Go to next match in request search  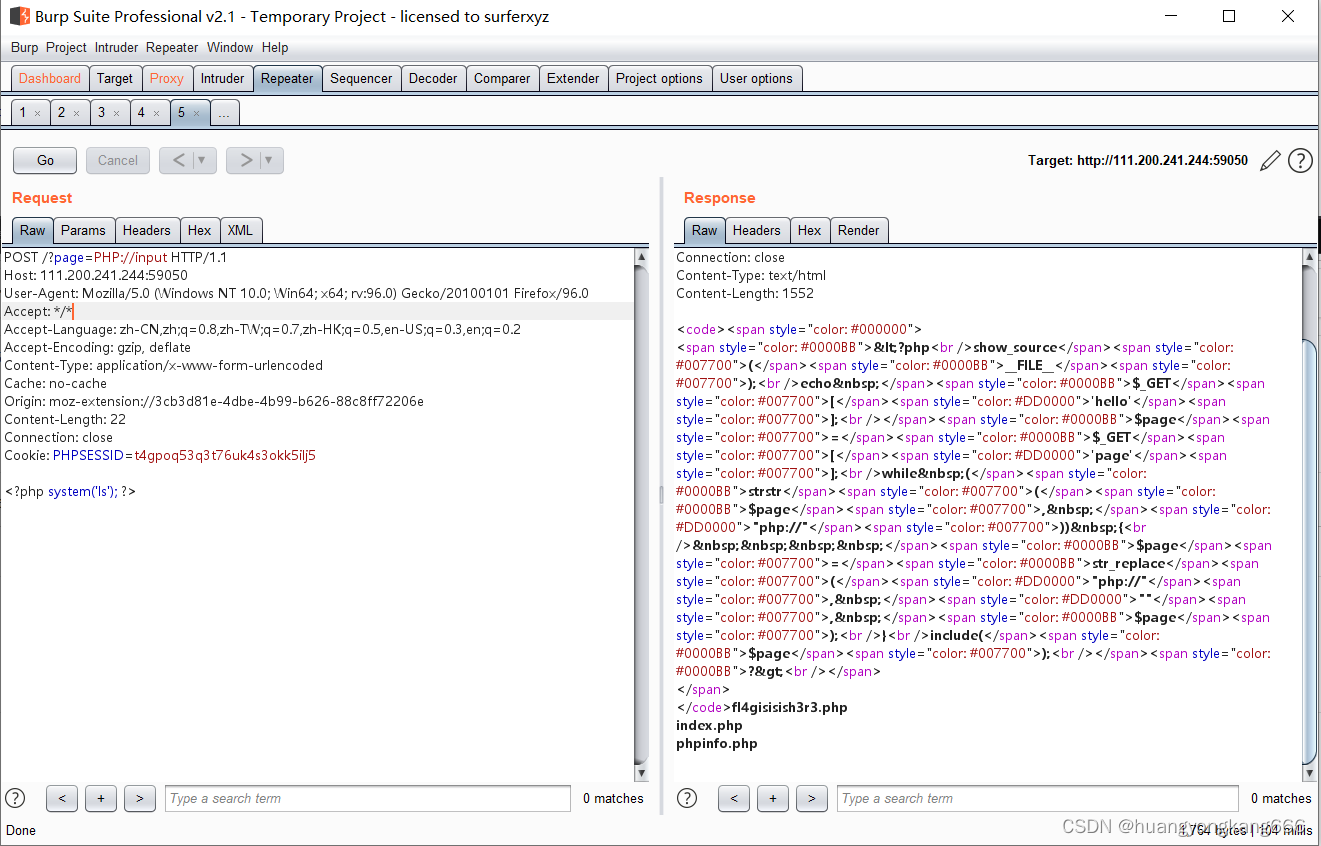(140, 798)
